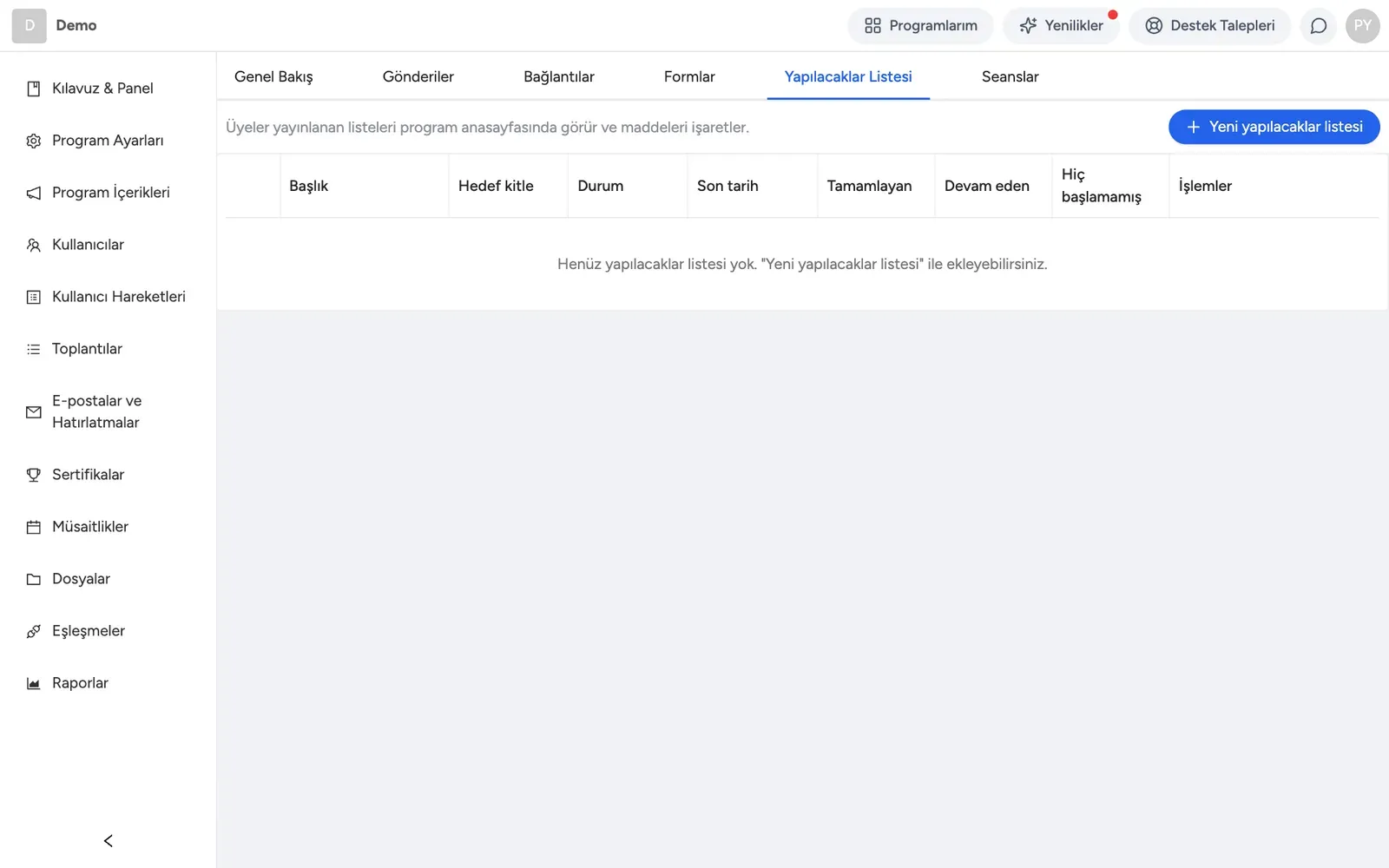Viewport: 1389px width, 868px height.
Task: Open the Bağlantılar tab
Action: [559, 76]
